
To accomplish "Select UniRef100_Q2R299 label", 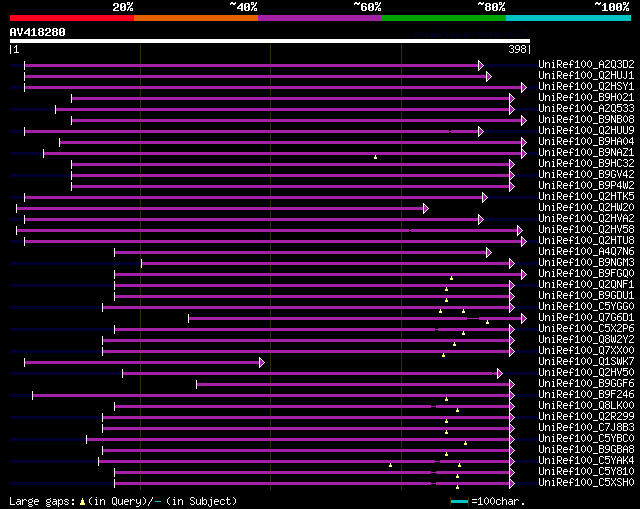I will pyautogui.click(x=586, y=417).
